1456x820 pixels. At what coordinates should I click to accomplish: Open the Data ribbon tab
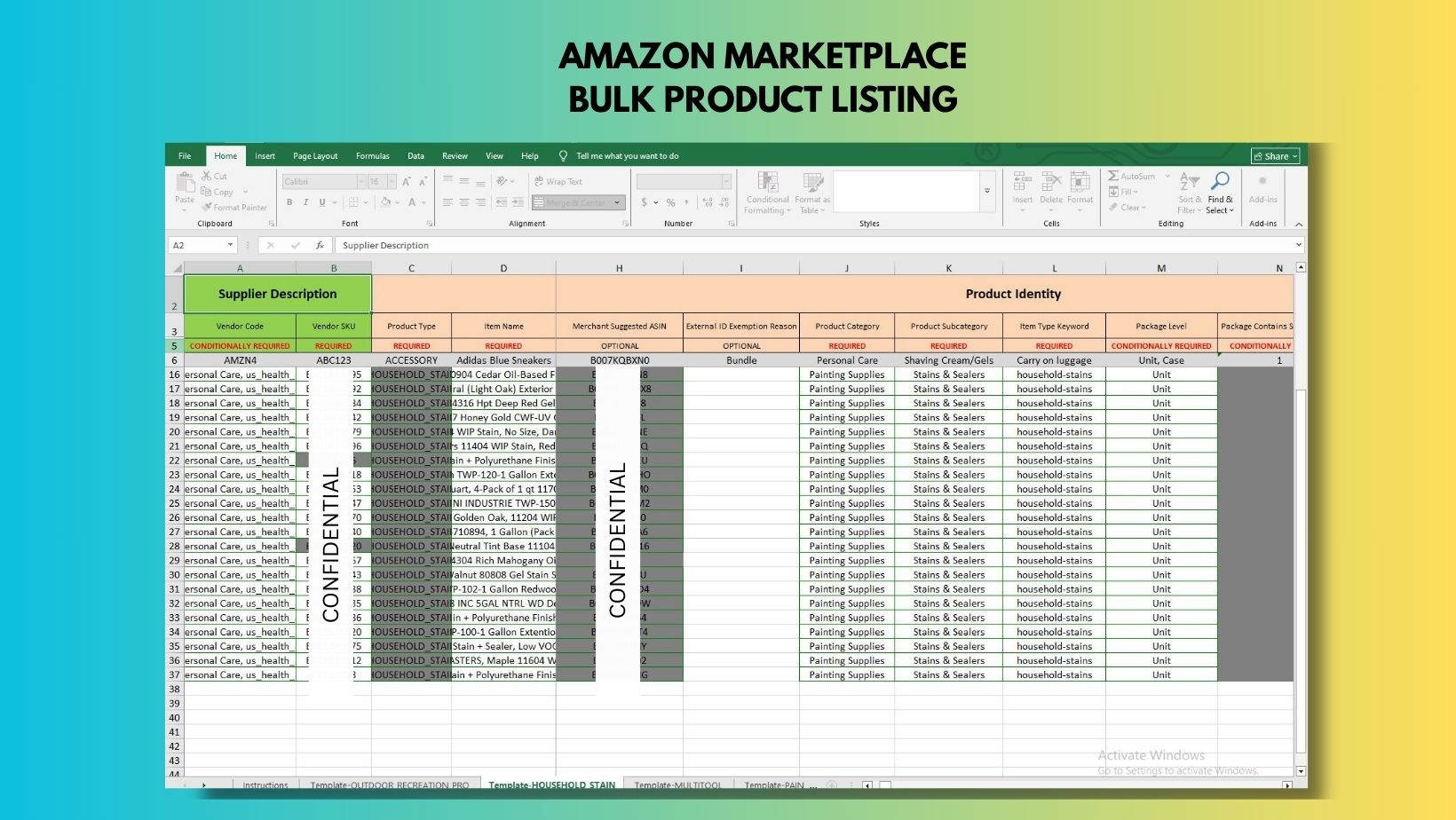(415, 156)
